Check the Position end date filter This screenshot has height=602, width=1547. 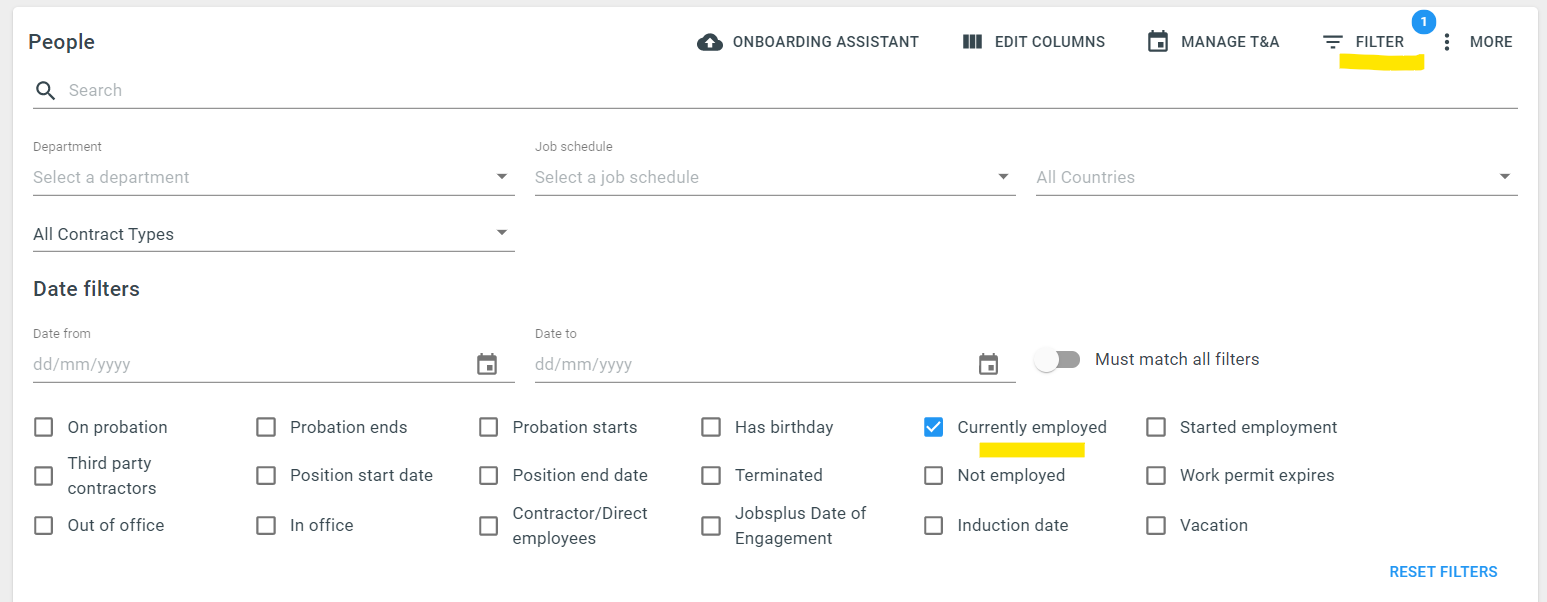pyautogui.click(x=488, y=476)
